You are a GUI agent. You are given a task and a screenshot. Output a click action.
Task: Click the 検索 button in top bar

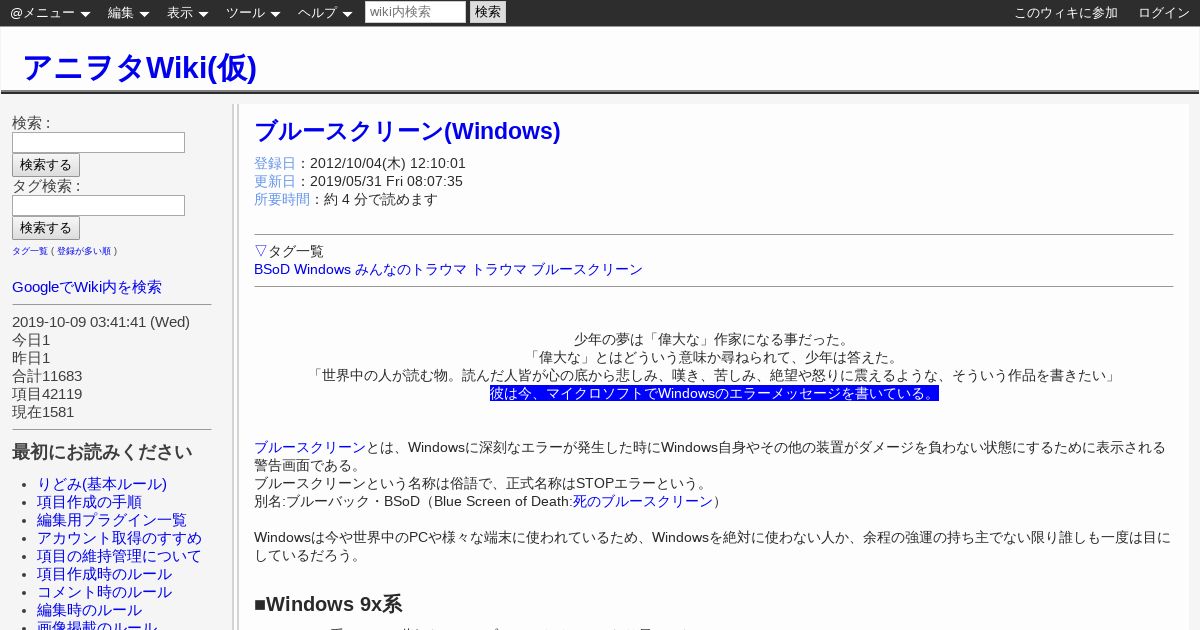tap(488, 12)
